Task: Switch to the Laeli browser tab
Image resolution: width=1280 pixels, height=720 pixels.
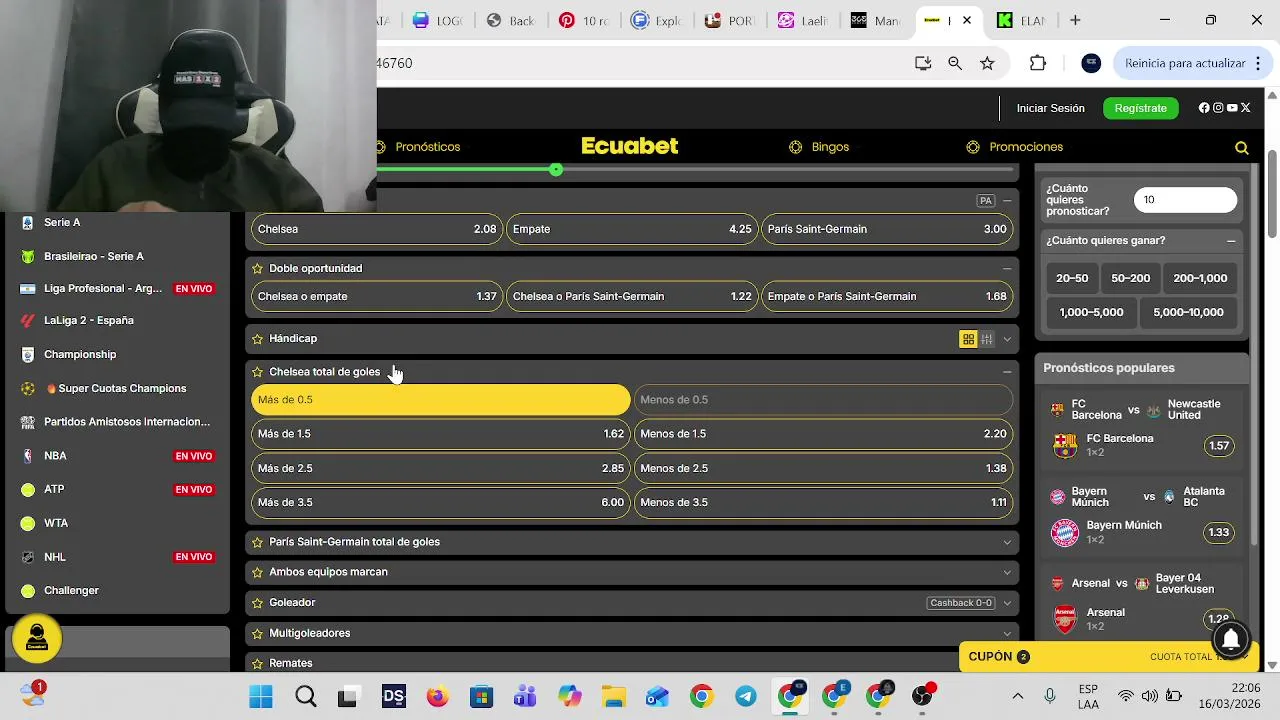Action: tap(803, 20)
